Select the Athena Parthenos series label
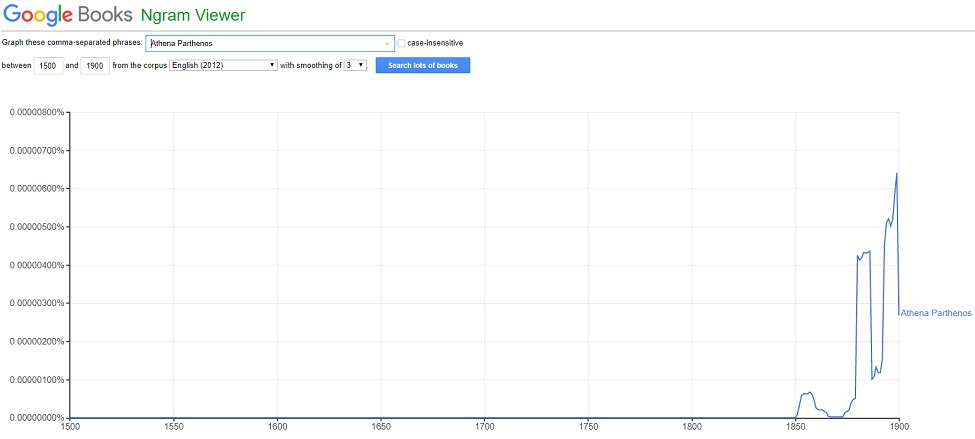The image size is (975, 439). click(936, 313)
